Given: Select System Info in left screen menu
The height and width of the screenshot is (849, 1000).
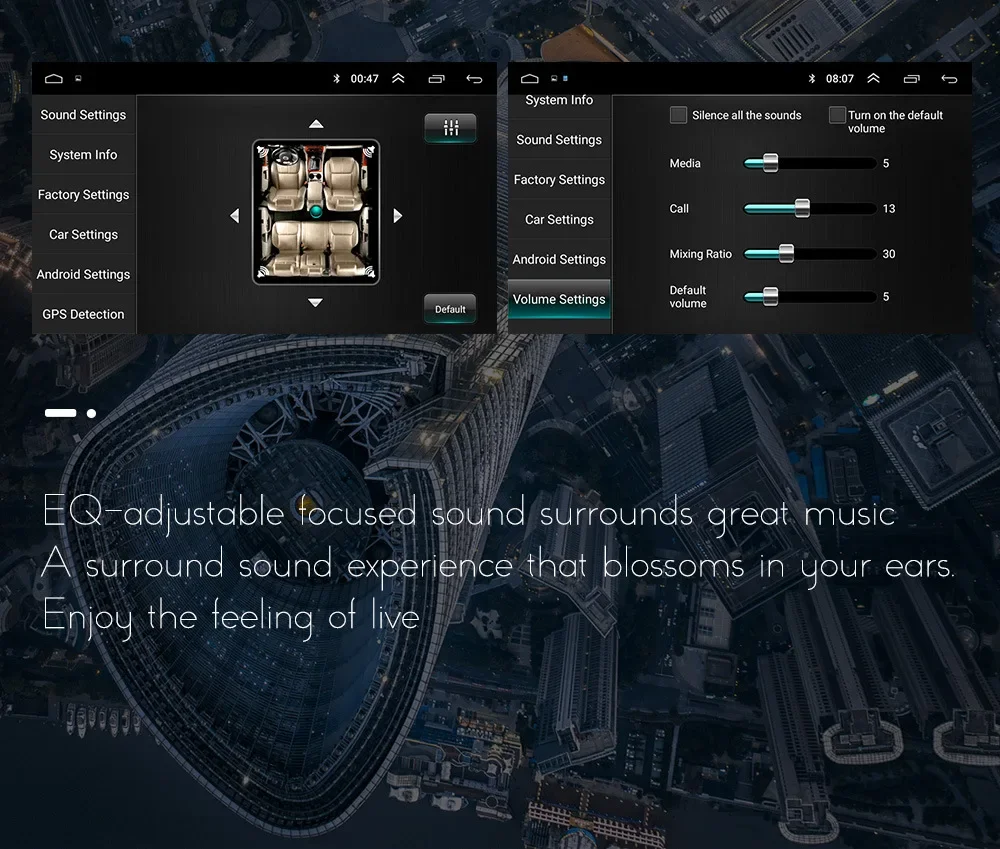Looking at the screenshot, I should (84, 154).
